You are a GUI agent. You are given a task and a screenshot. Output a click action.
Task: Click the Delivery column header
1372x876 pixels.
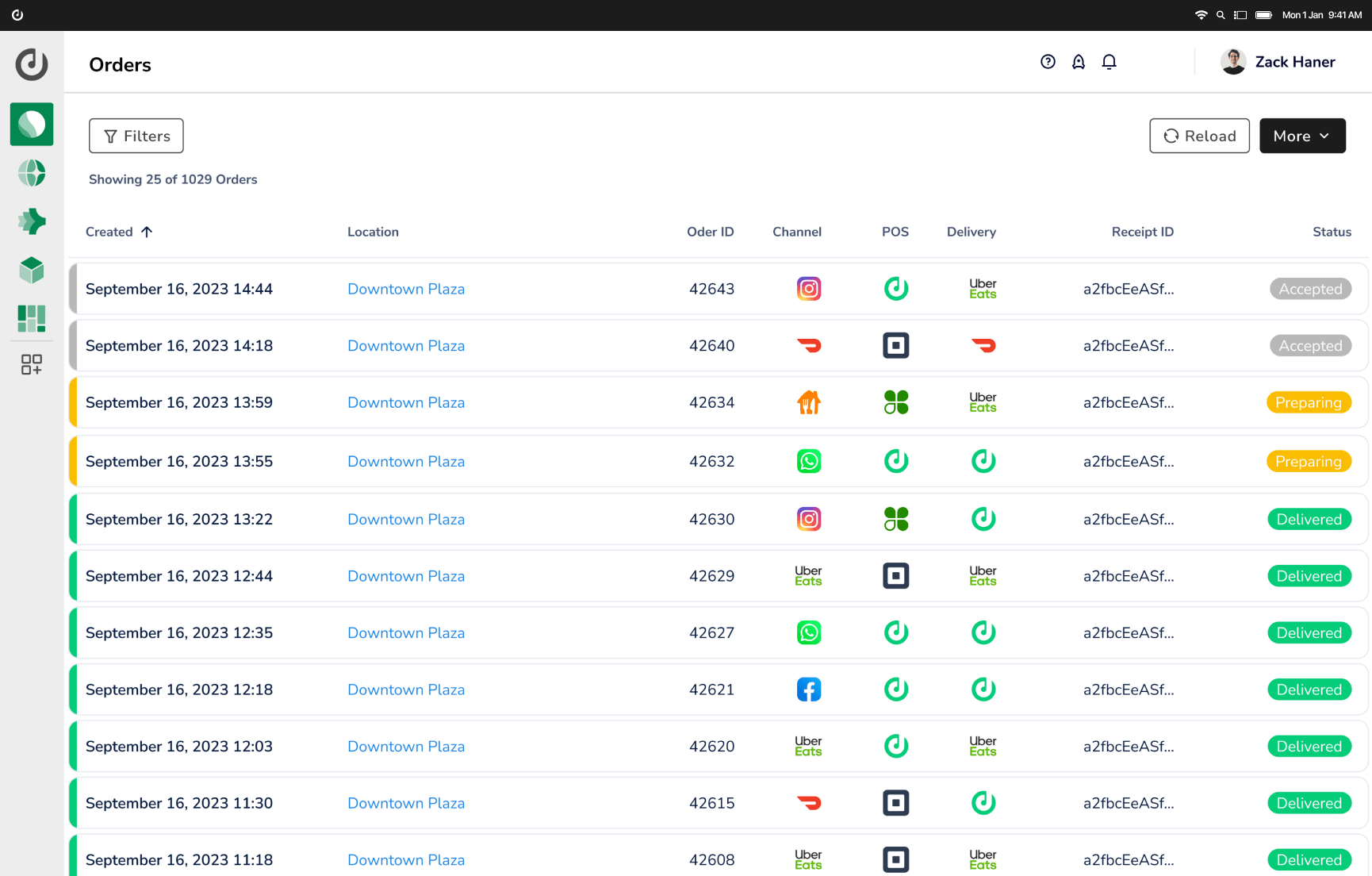(972, 232)
